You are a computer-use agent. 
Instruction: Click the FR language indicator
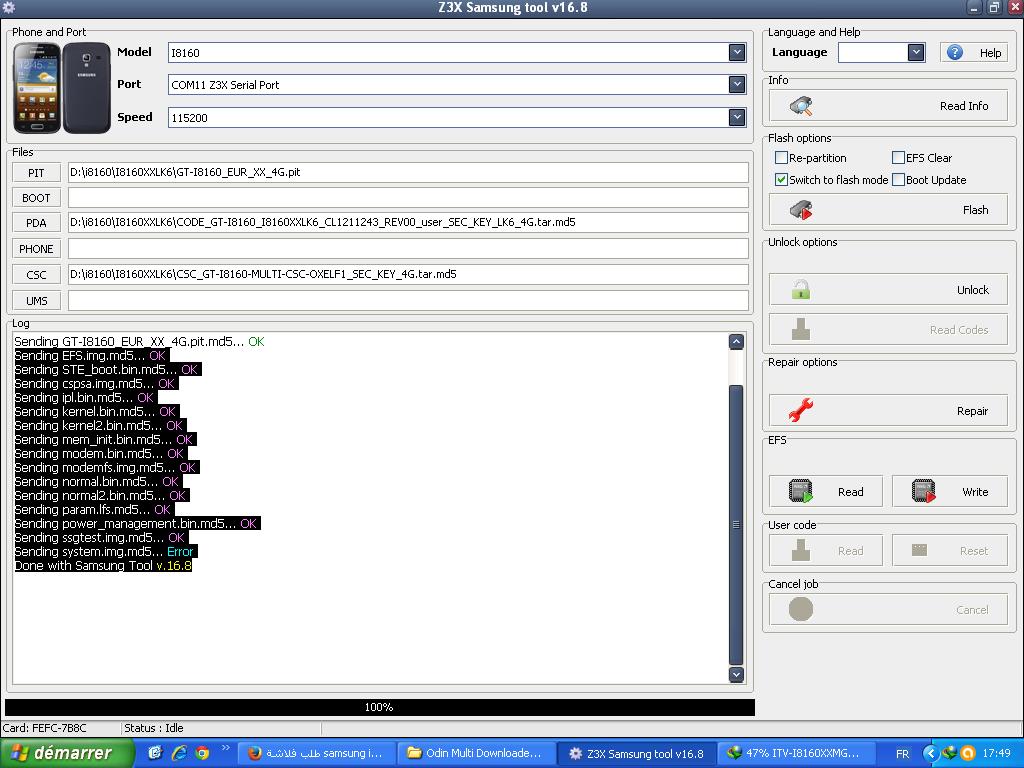point(902,754)
